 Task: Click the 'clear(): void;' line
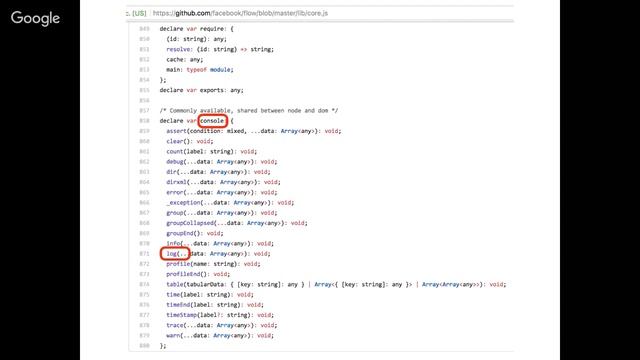[189, 141]
